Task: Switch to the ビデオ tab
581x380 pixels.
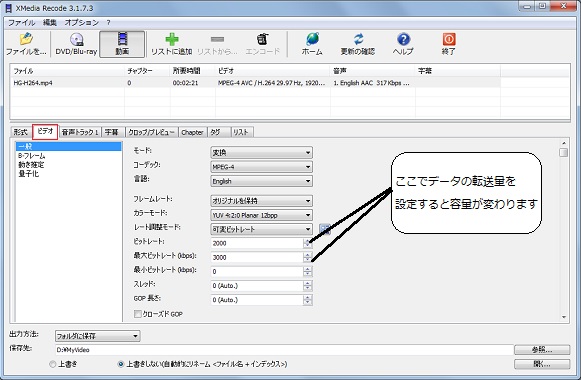Action: click(x=45, y=131)
